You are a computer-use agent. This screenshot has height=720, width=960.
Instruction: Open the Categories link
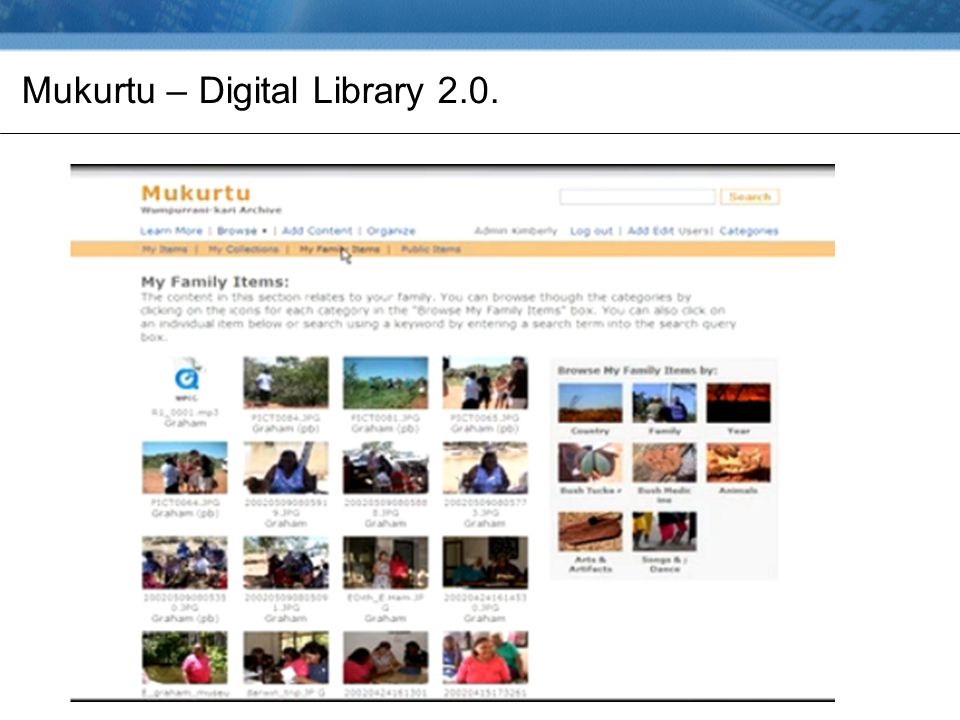[x=749, y=231]
